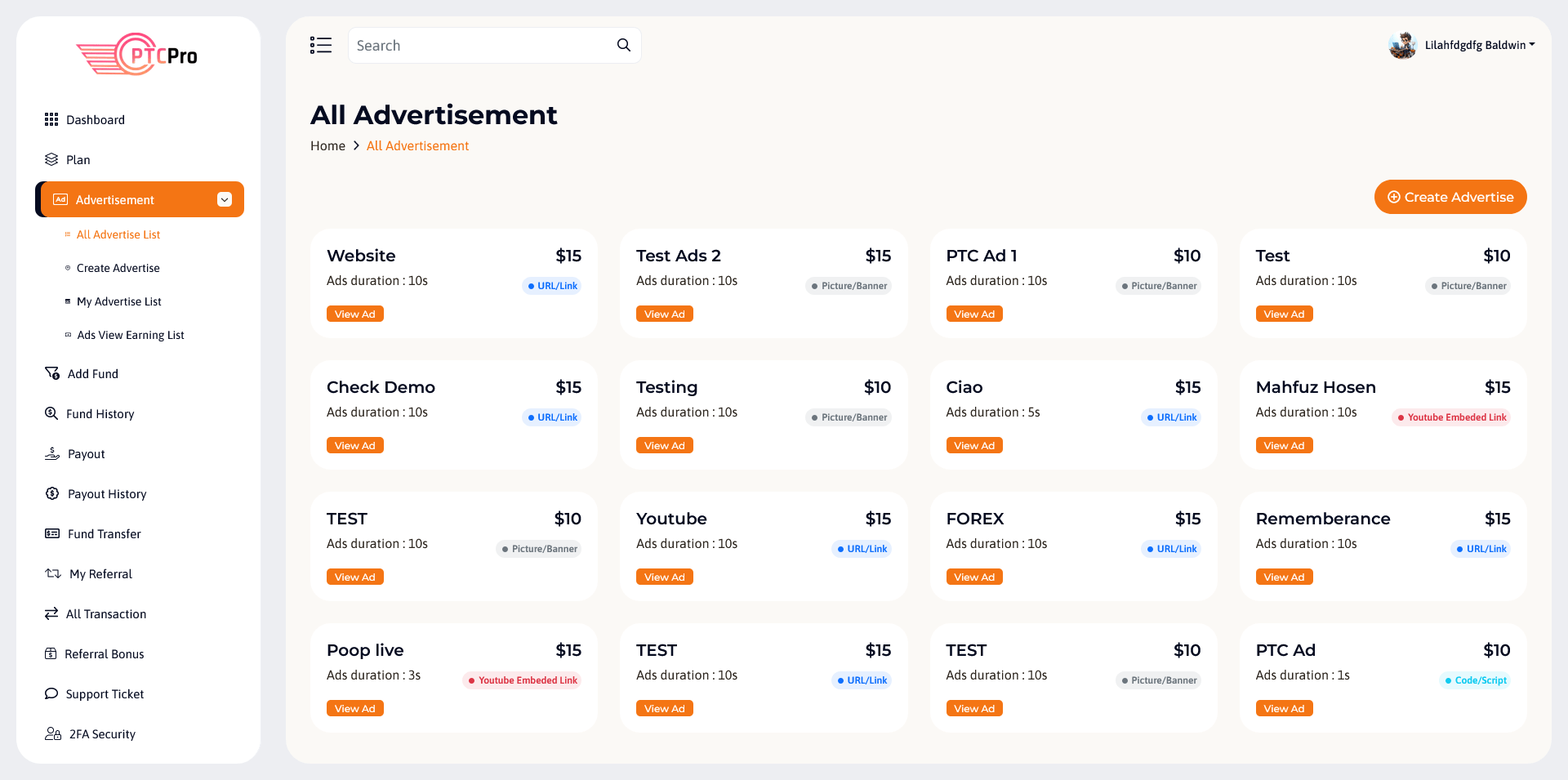This screenshot has height=780, width=1568.
Task: Click the Add Fund icon
Action: [52, 374]
